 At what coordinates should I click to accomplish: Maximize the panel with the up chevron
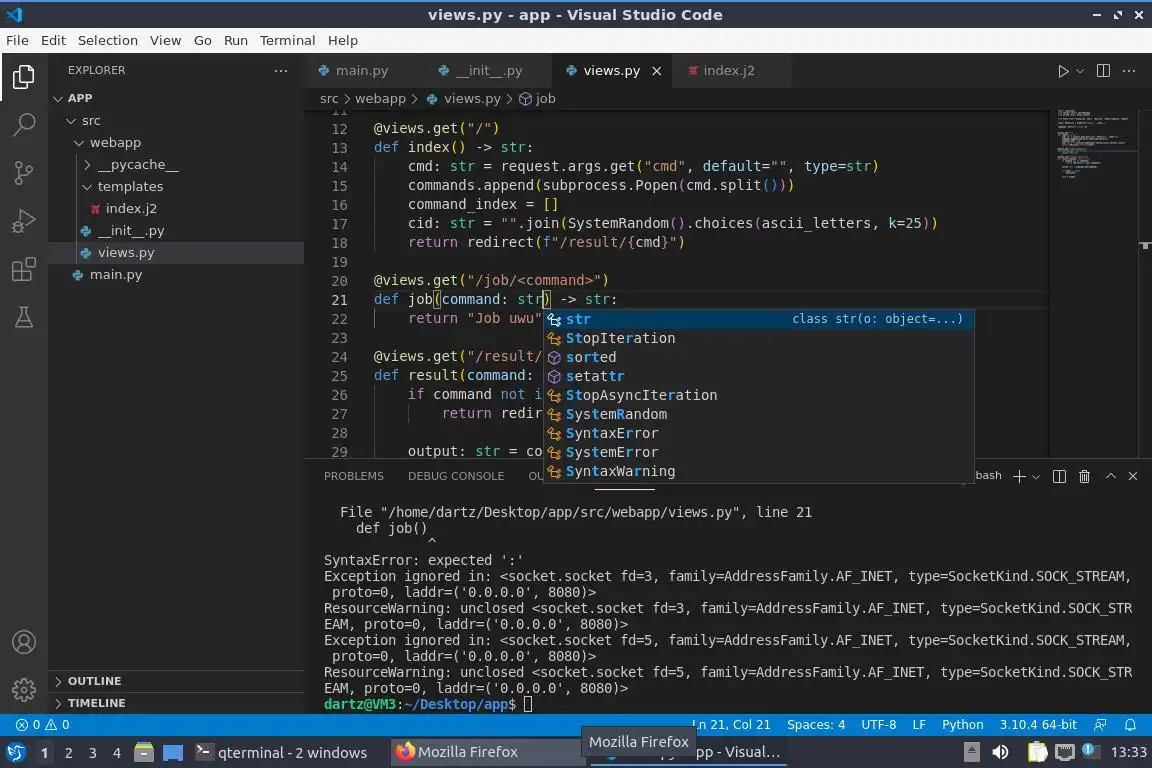[x=1111, y=476]
